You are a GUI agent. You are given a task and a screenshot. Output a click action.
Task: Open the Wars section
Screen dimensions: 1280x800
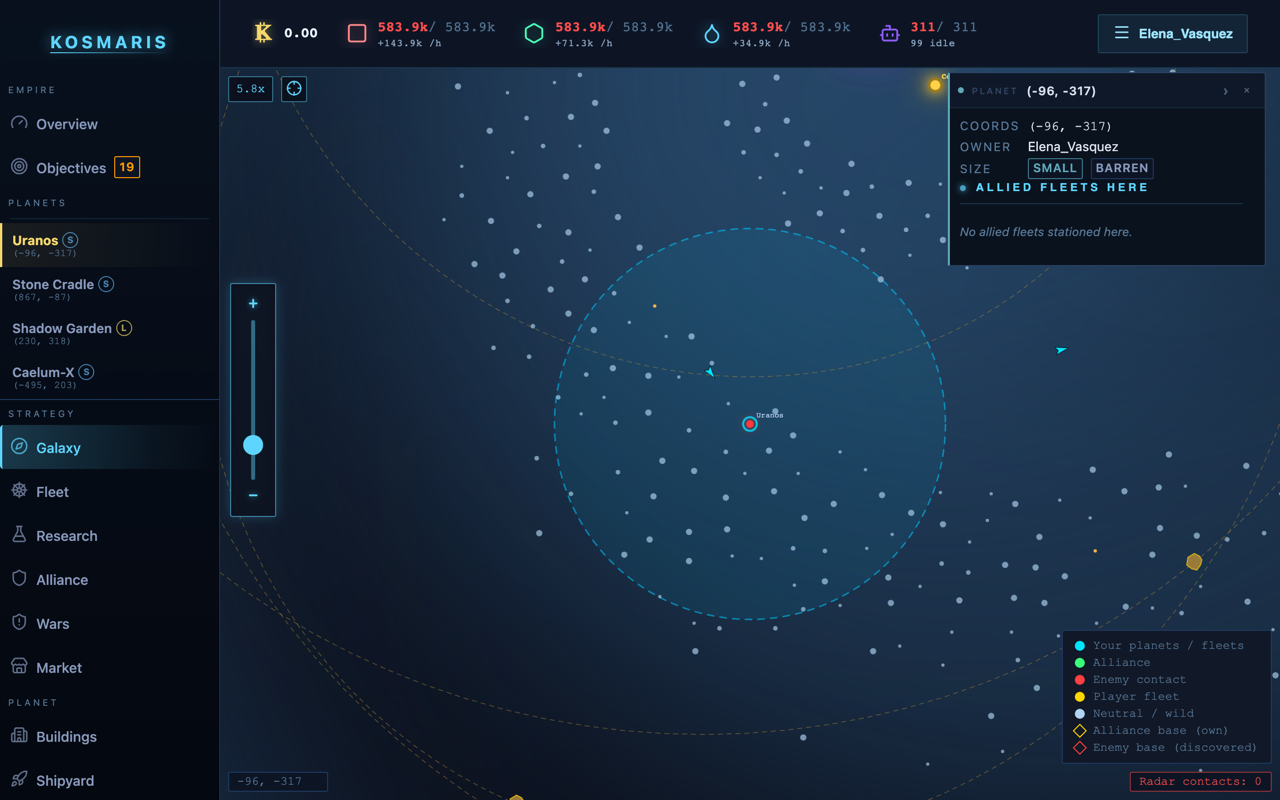pos(110,624)
